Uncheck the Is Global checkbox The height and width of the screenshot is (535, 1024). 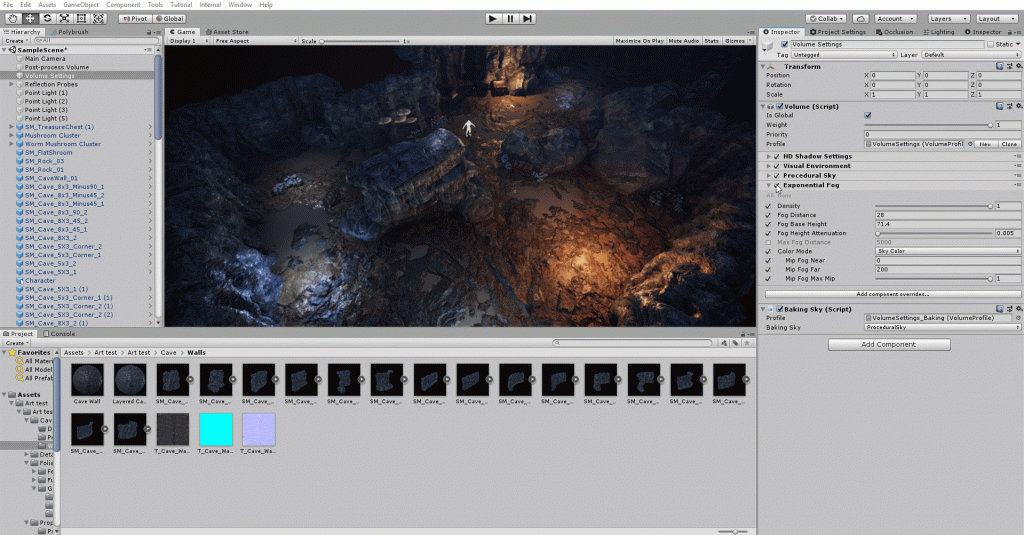868,116
